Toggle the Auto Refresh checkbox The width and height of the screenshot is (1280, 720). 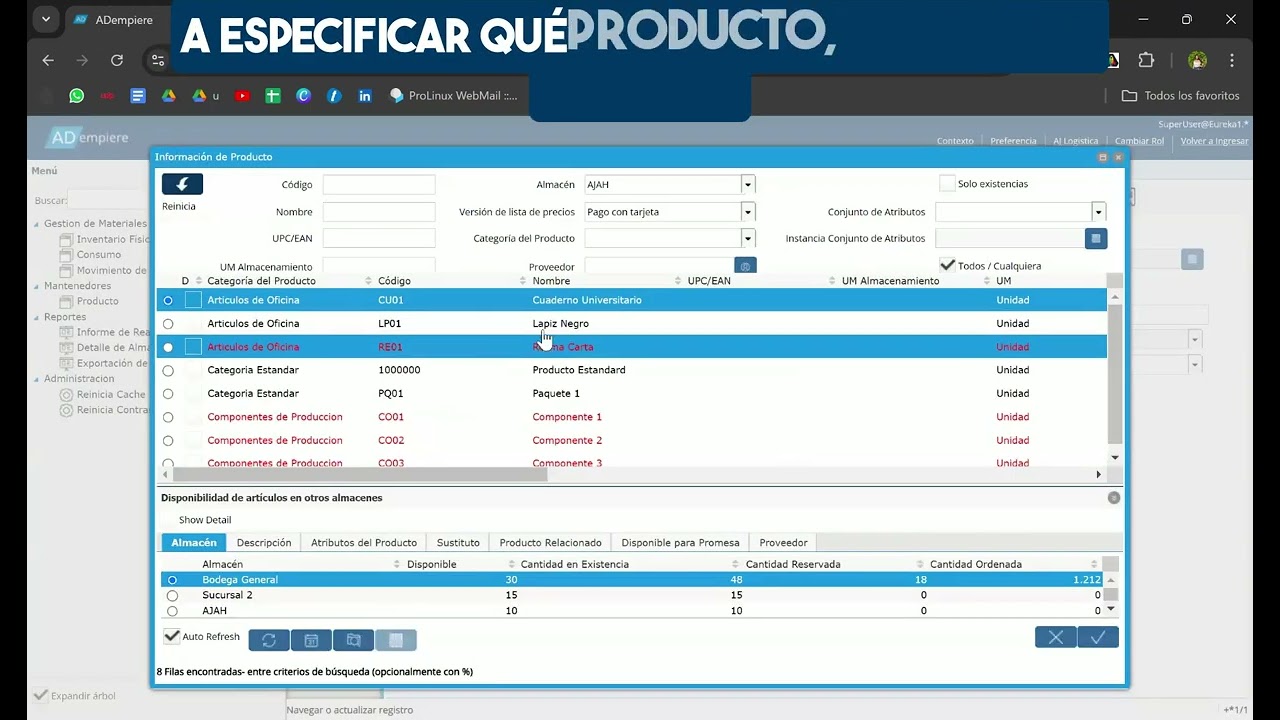[x=172, y=636]
